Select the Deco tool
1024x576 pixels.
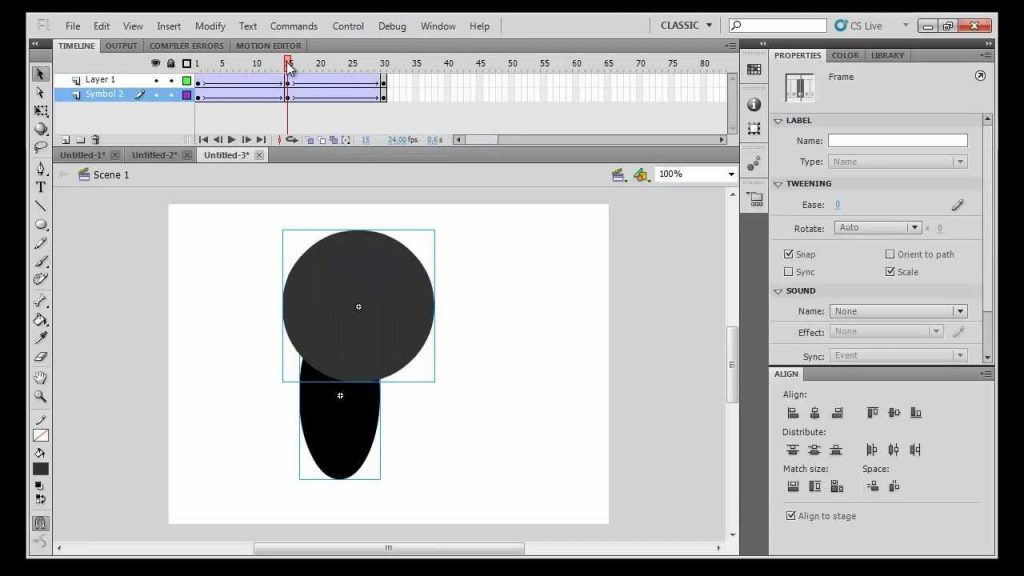tap(40, 280)
